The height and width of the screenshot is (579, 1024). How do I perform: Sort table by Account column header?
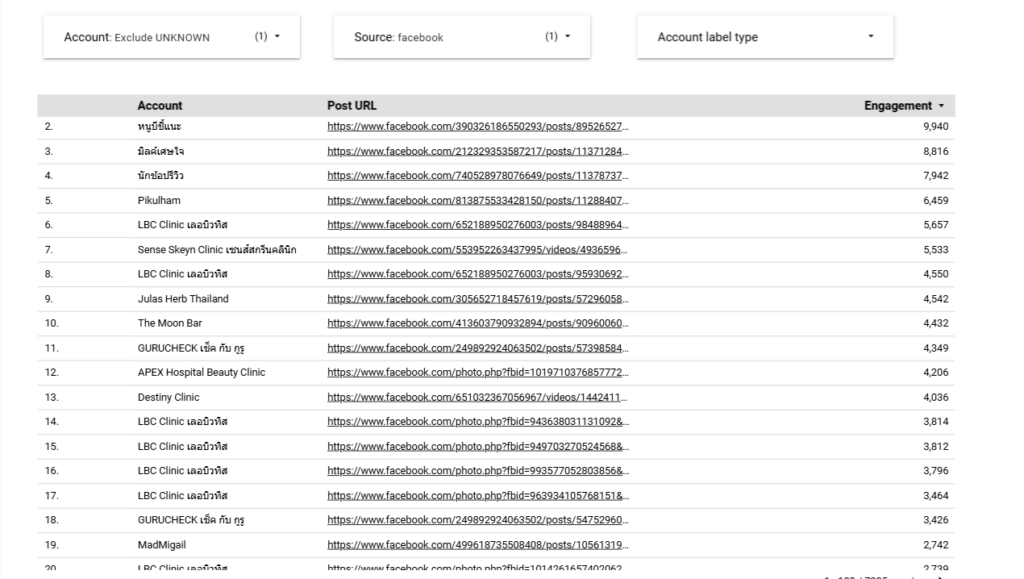coord(160,106)
